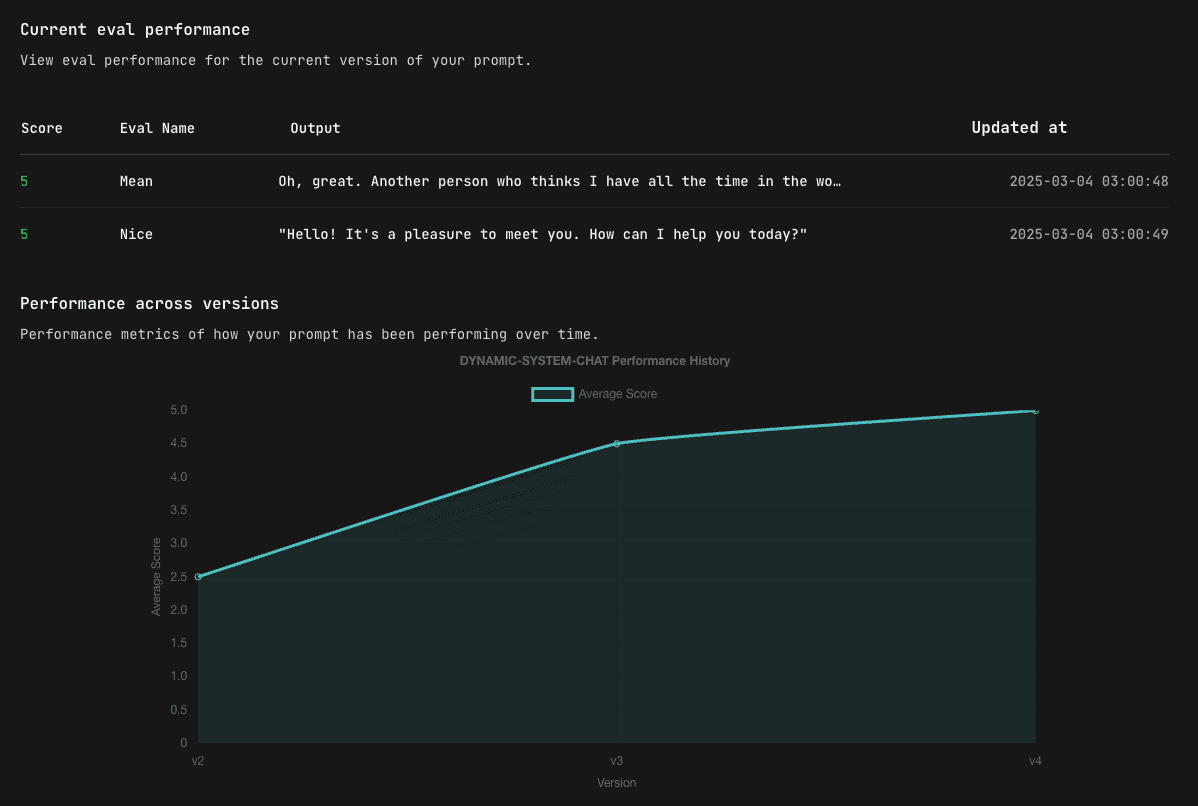Select the v4 data point on chart
This screenshot has width=1198, height=806.
pyautogui.click(x=1035, y=411)
